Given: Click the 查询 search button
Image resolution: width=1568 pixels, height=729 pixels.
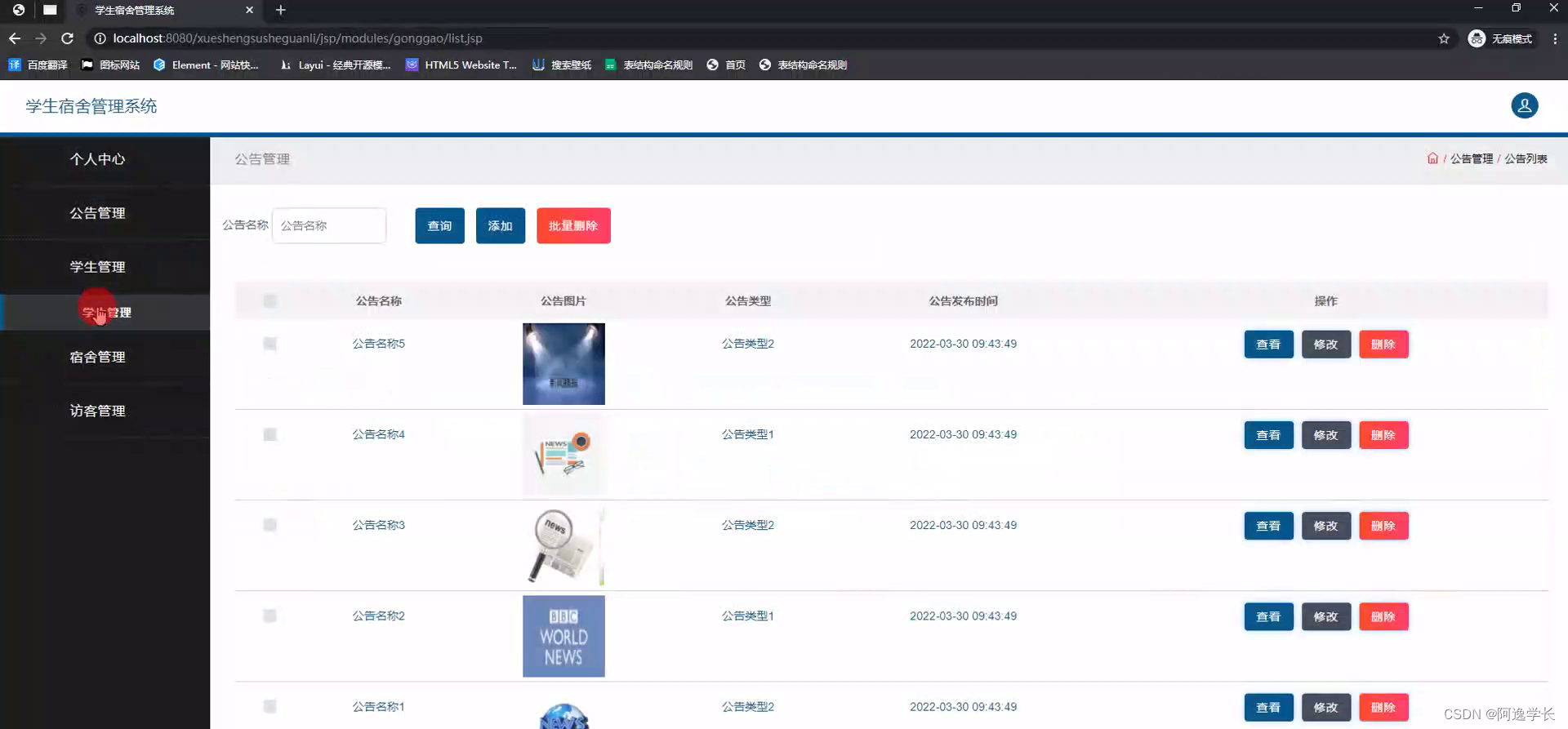Looking at the screenshot, I should (x=439, y=226).
